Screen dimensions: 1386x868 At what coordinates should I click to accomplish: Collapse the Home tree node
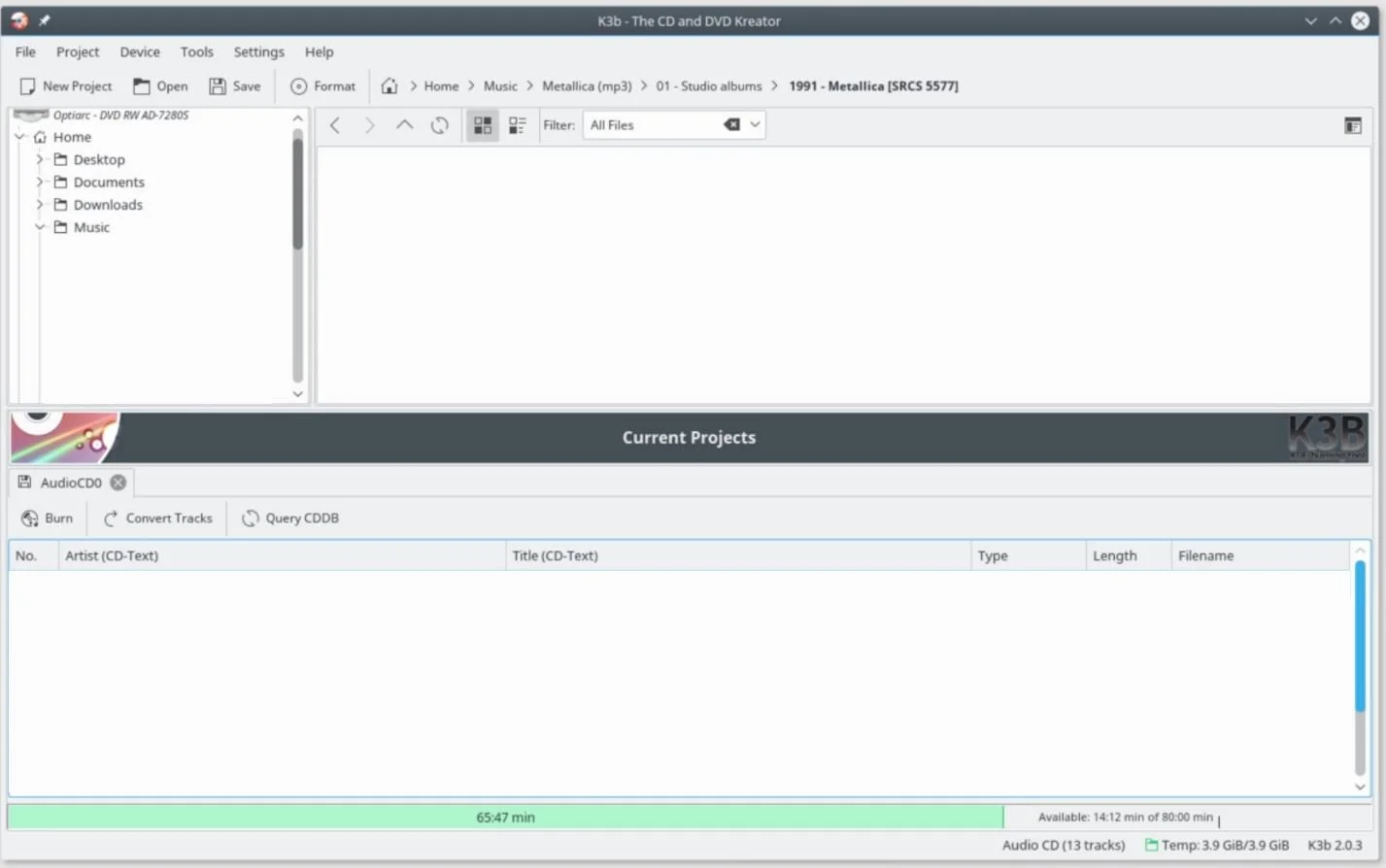pos(19,137)
